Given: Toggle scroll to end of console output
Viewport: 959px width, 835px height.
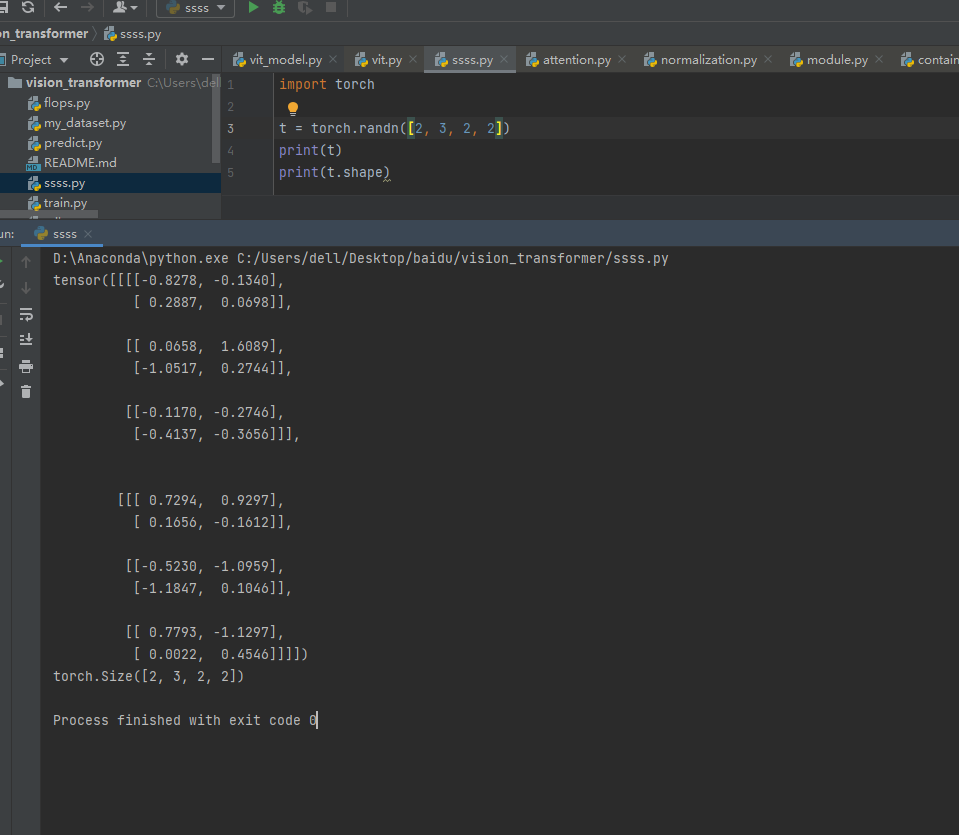Looking at the screenshot, I should tap(26, 340).
